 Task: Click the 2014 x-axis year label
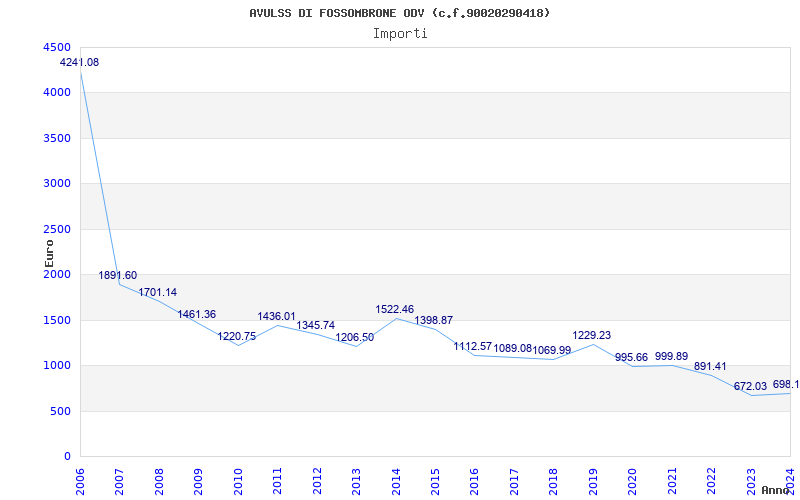click(x=395, y=482)
